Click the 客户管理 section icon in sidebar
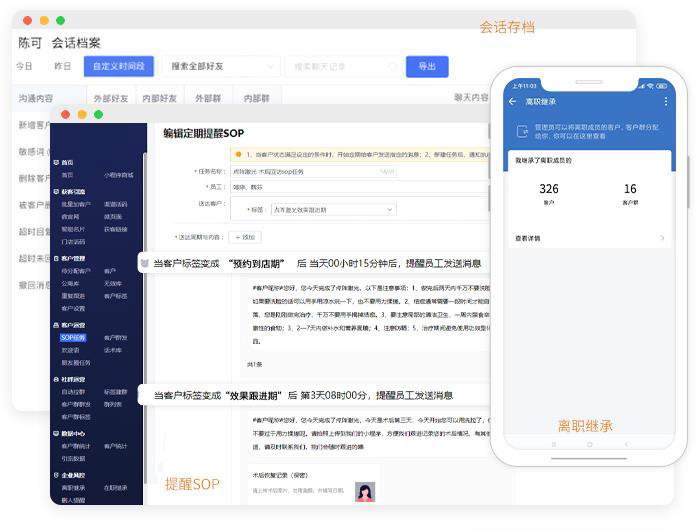 pos(57,258)
